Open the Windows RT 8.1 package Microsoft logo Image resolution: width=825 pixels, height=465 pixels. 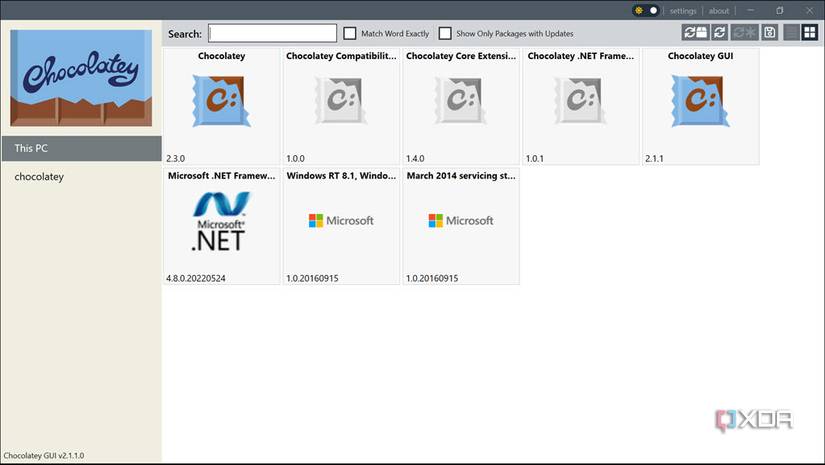[x=341, y=220]
